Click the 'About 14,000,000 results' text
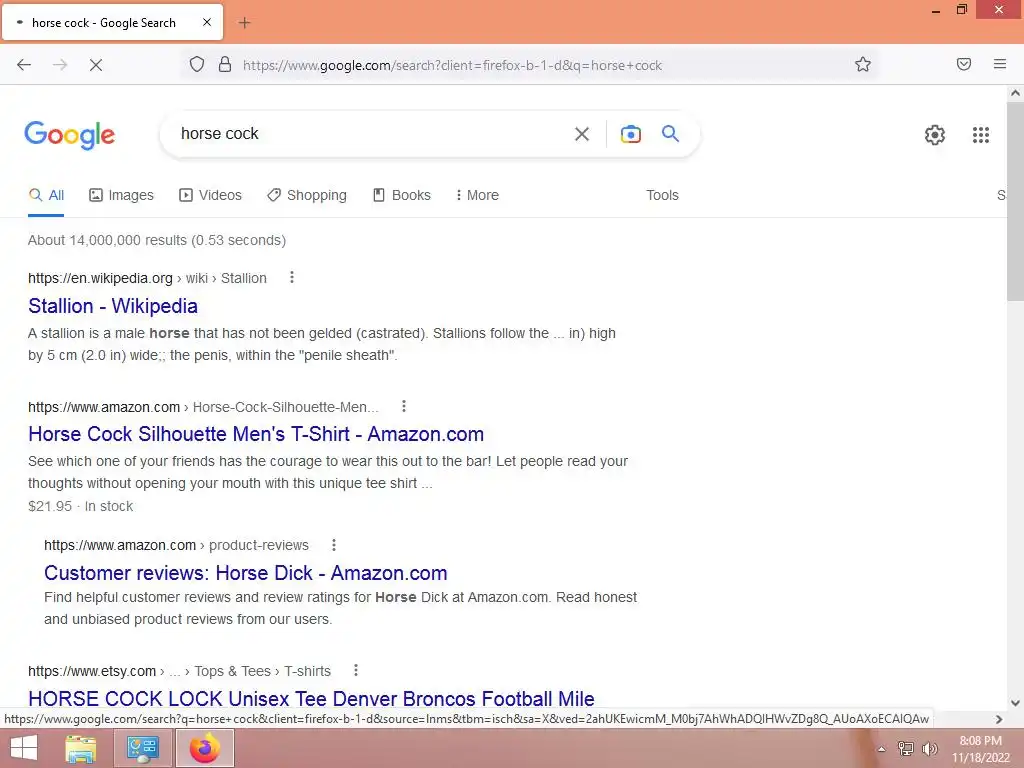This screenshot has width=1024, height=768. coord(157,240)
